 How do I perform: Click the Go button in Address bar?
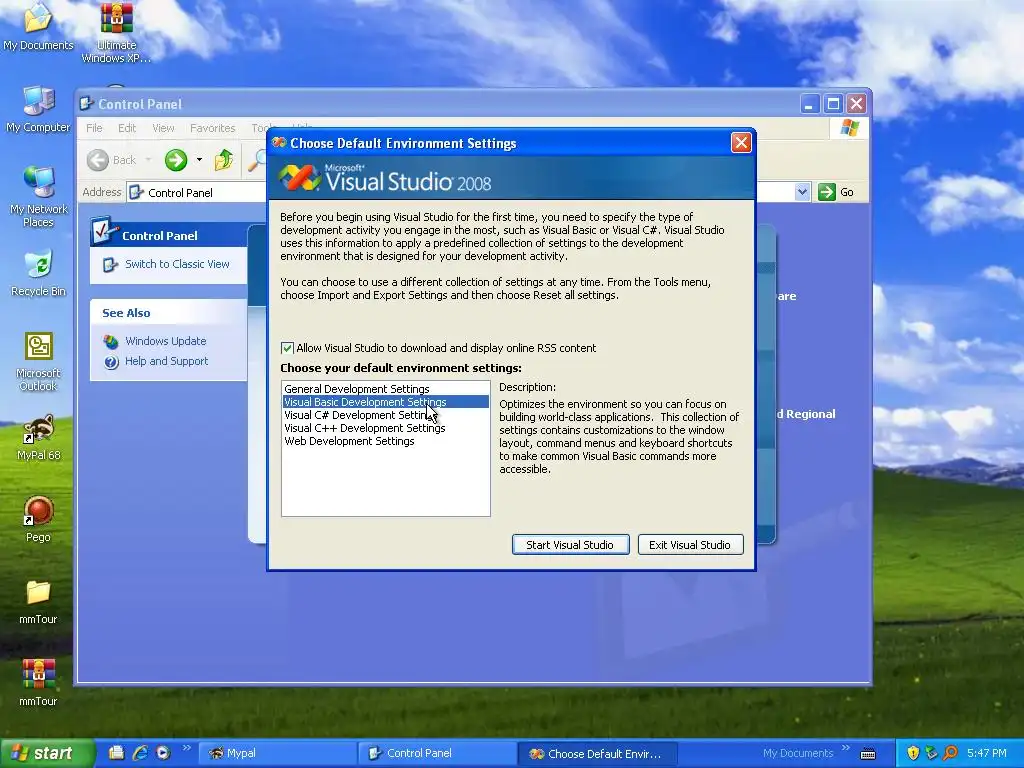837,192
